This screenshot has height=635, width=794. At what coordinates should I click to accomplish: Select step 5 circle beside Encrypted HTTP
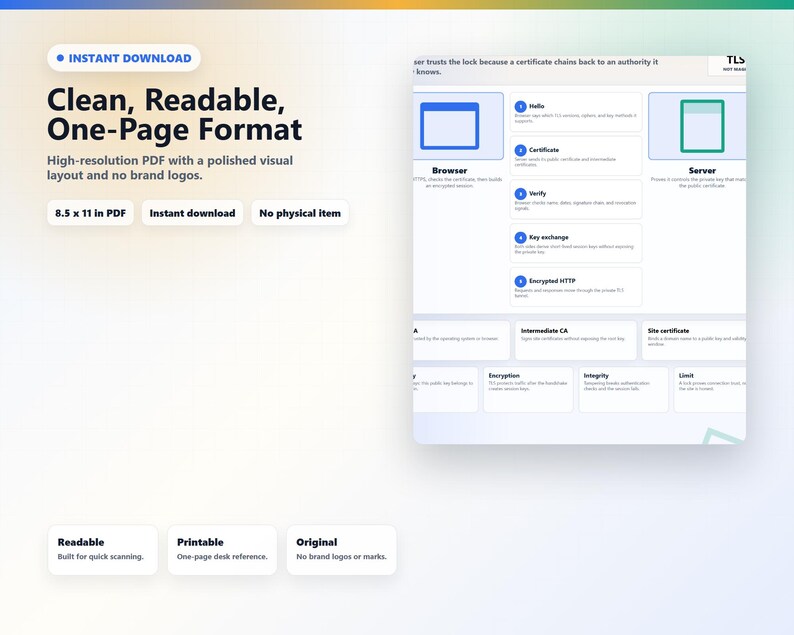(x=520, y=281)
